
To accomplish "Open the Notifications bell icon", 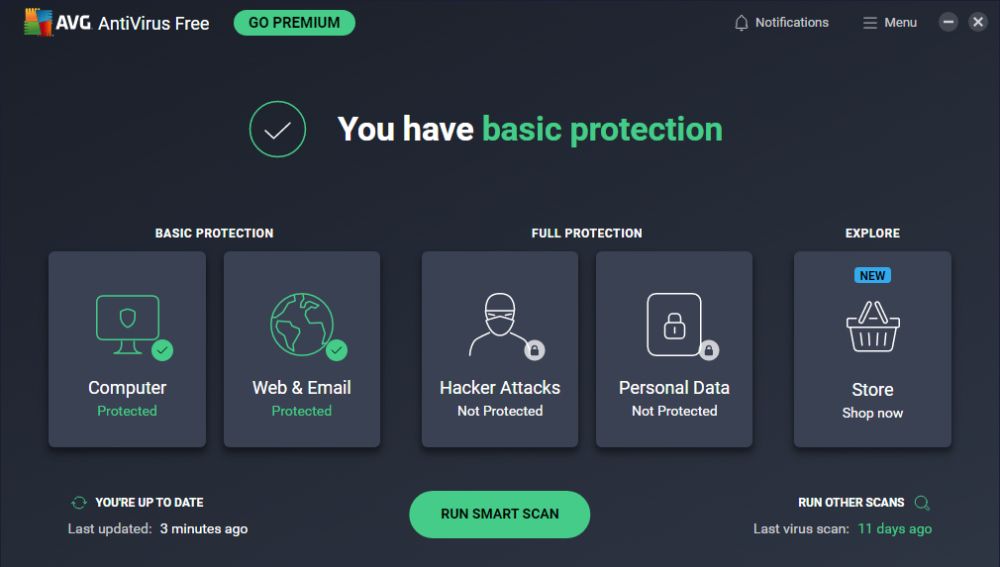I will coord(741,23).
